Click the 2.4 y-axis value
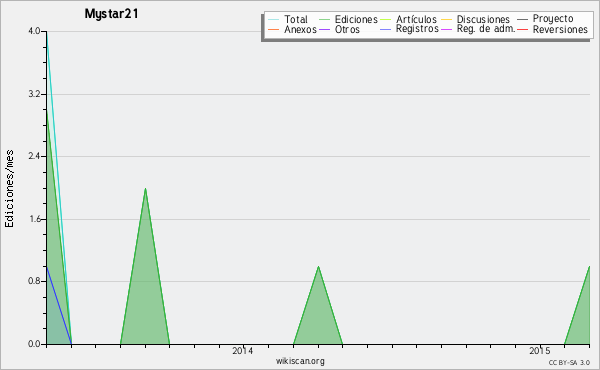Image resolution: width=600 pixels, height=370 pixels. click(34, 156)
